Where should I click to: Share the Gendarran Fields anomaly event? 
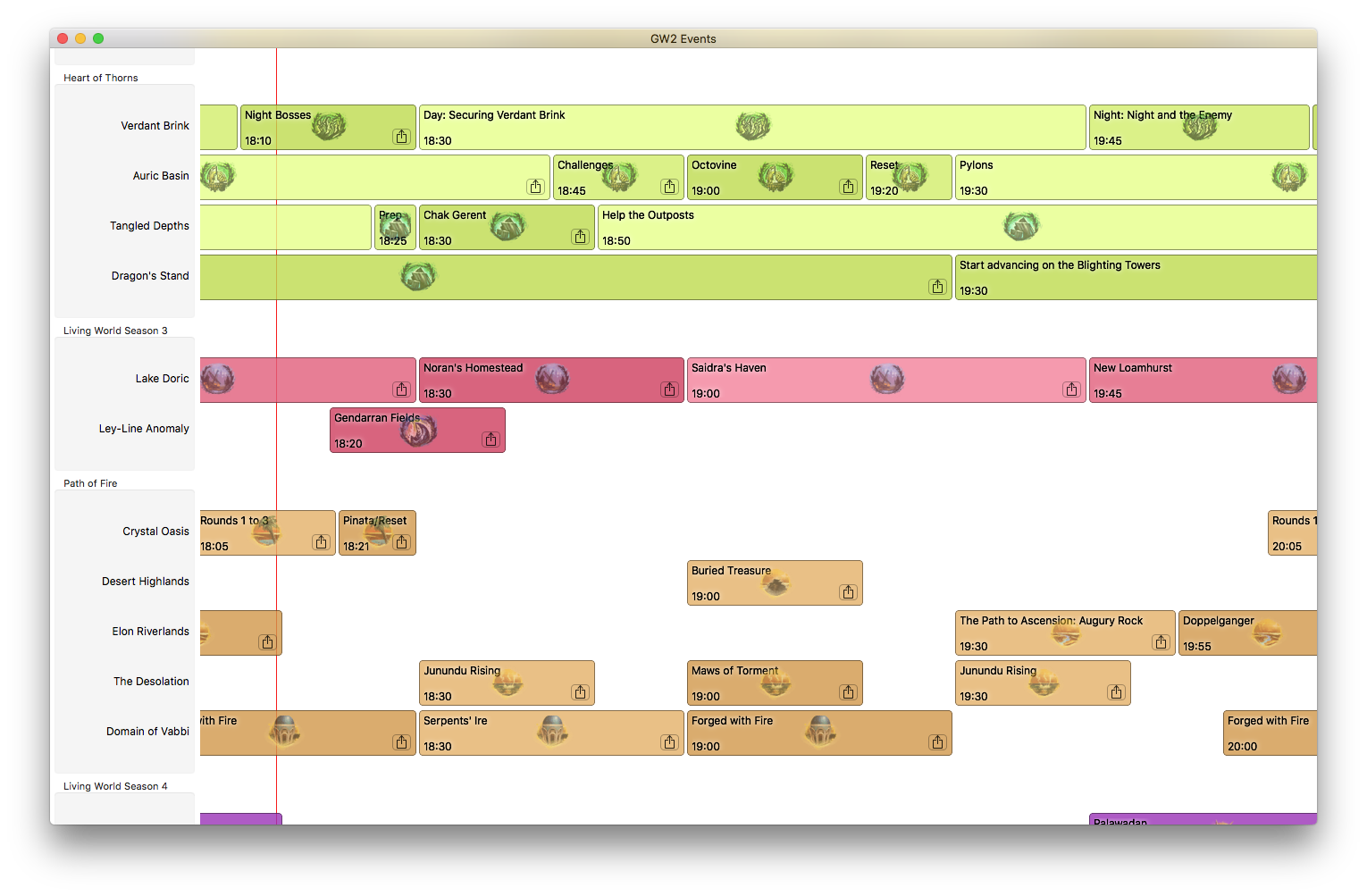491,440
